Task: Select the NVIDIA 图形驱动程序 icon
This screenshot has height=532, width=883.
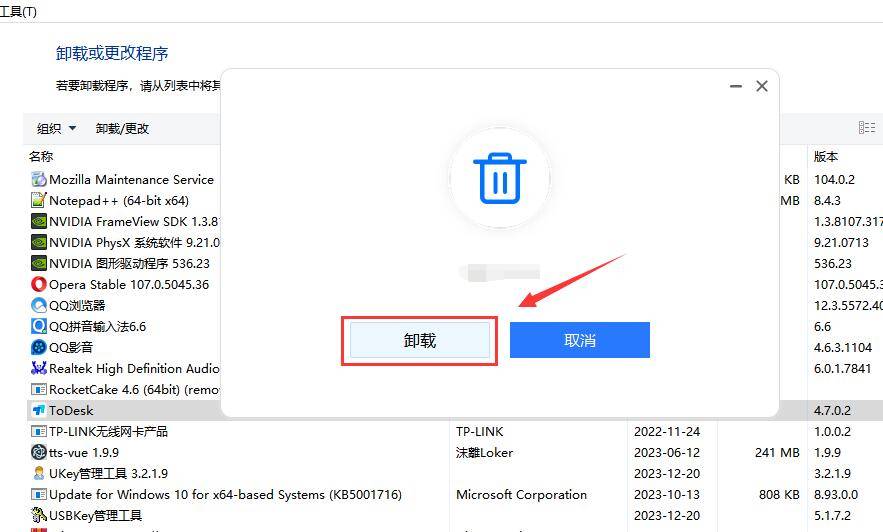Action: (38, 263)
